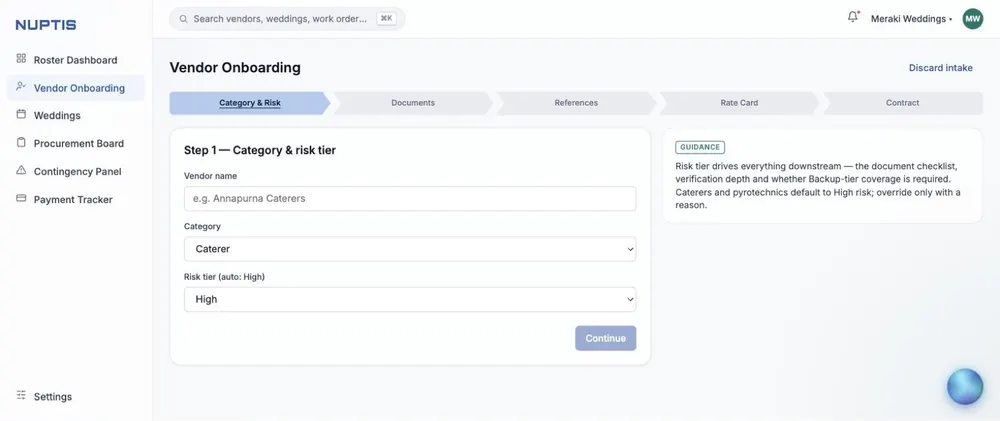Click Discard intake link
The image size is (1000, 421).
[941, 68]
